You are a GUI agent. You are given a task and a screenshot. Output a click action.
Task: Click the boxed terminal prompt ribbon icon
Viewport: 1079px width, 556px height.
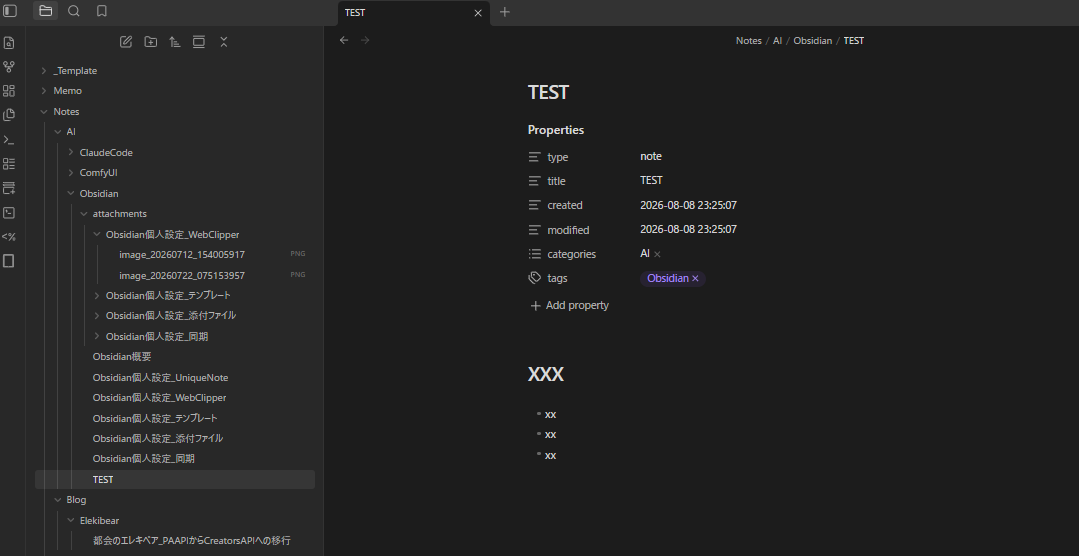coord(9,213)
